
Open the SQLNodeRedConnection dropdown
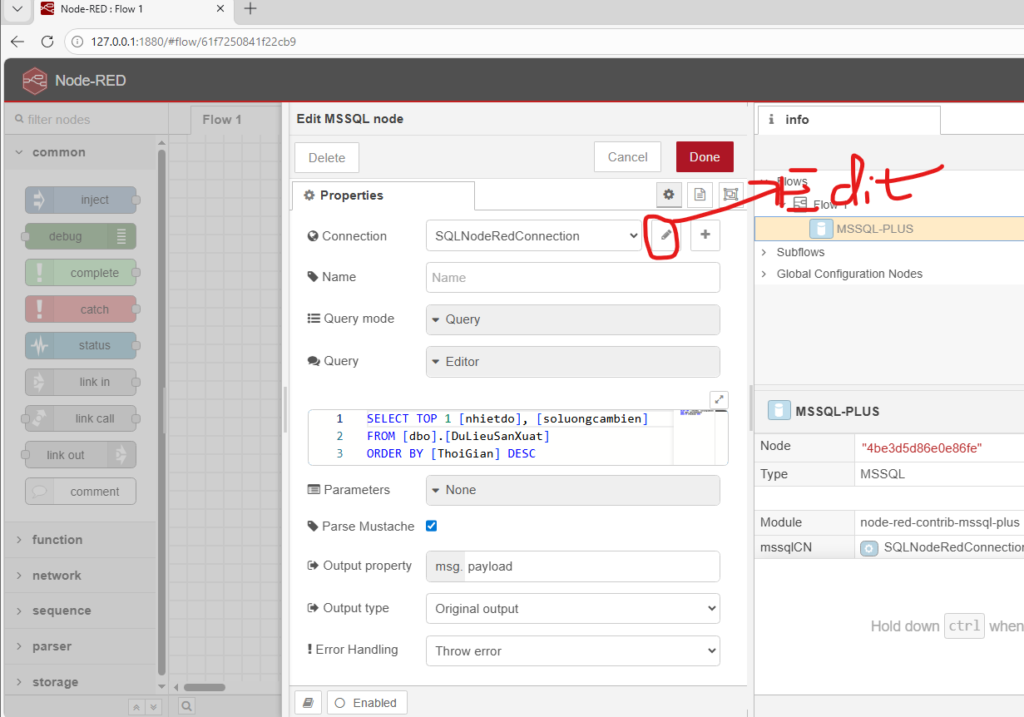(533, 236)
